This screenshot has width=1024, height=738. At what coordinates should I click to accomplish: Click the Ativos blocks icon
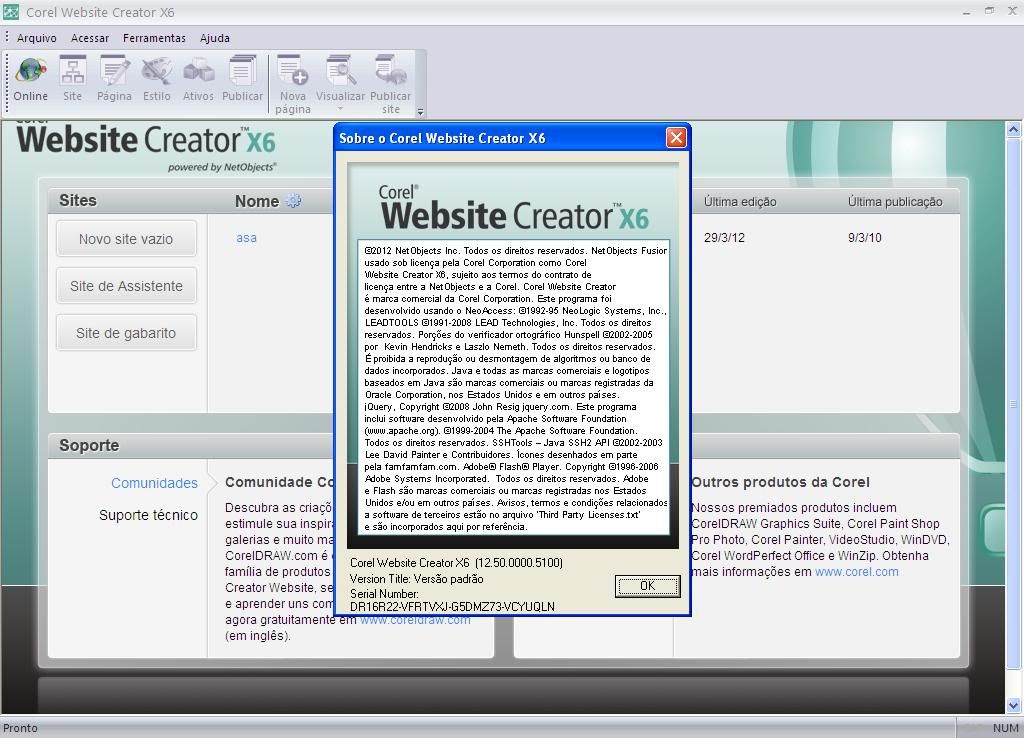tap(198, 72)
